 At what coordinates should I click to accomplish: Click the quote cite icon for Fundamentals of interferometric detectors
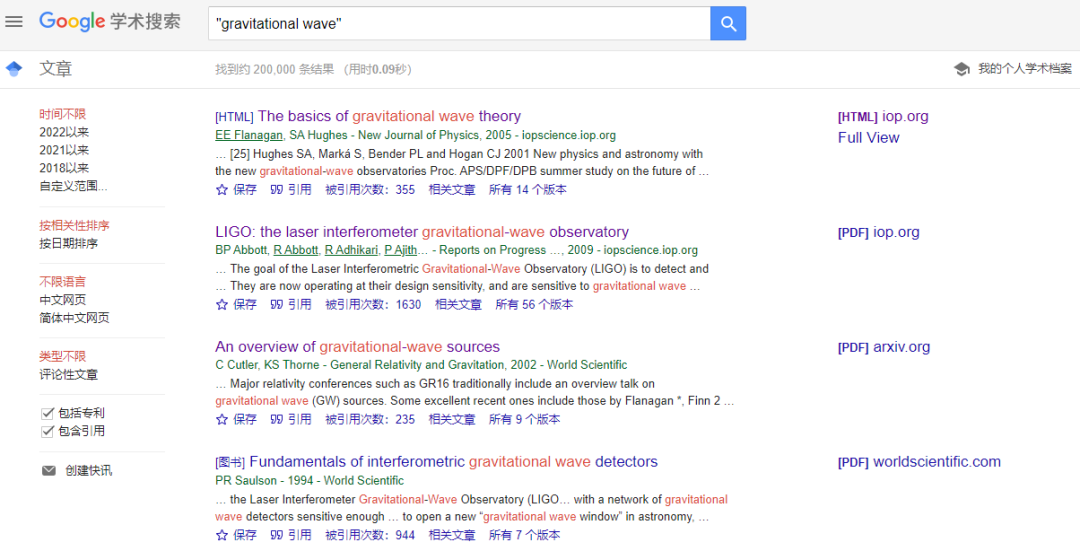coord(276,534)
